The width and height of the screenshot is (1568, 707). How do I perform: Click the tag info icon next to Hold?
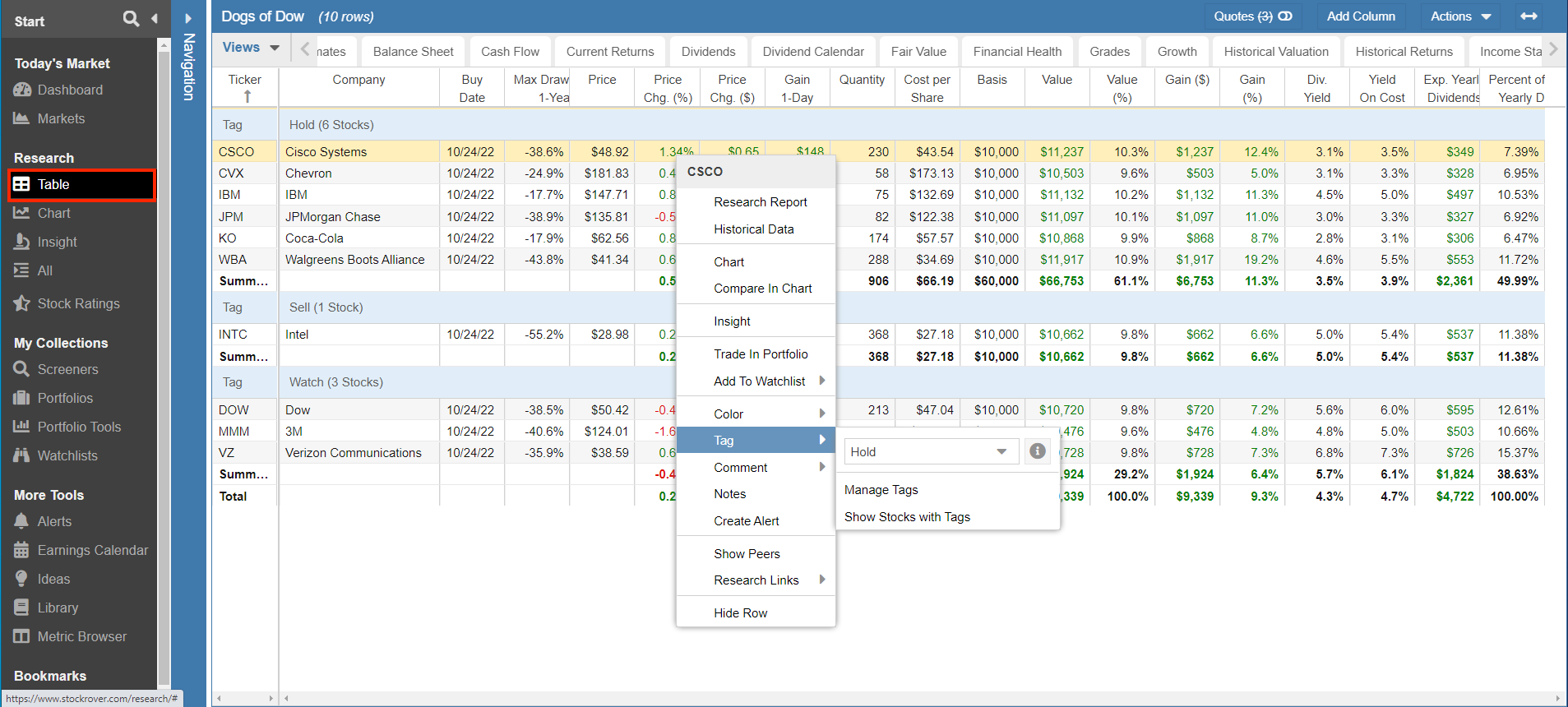[1038, 451]
